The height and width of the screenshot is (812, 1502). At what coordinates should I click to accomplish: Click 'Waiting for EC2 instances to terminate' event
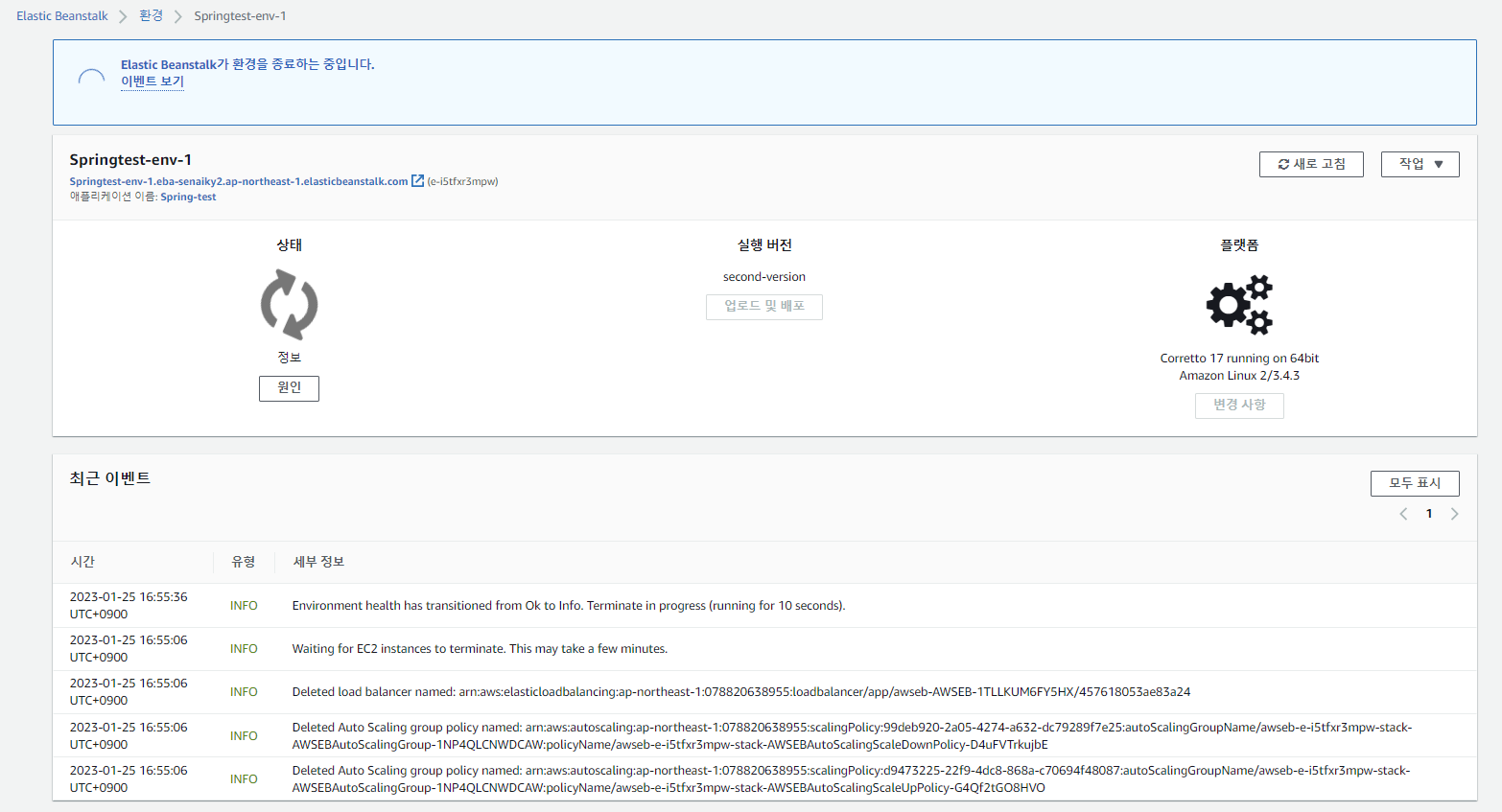point(480,649)
